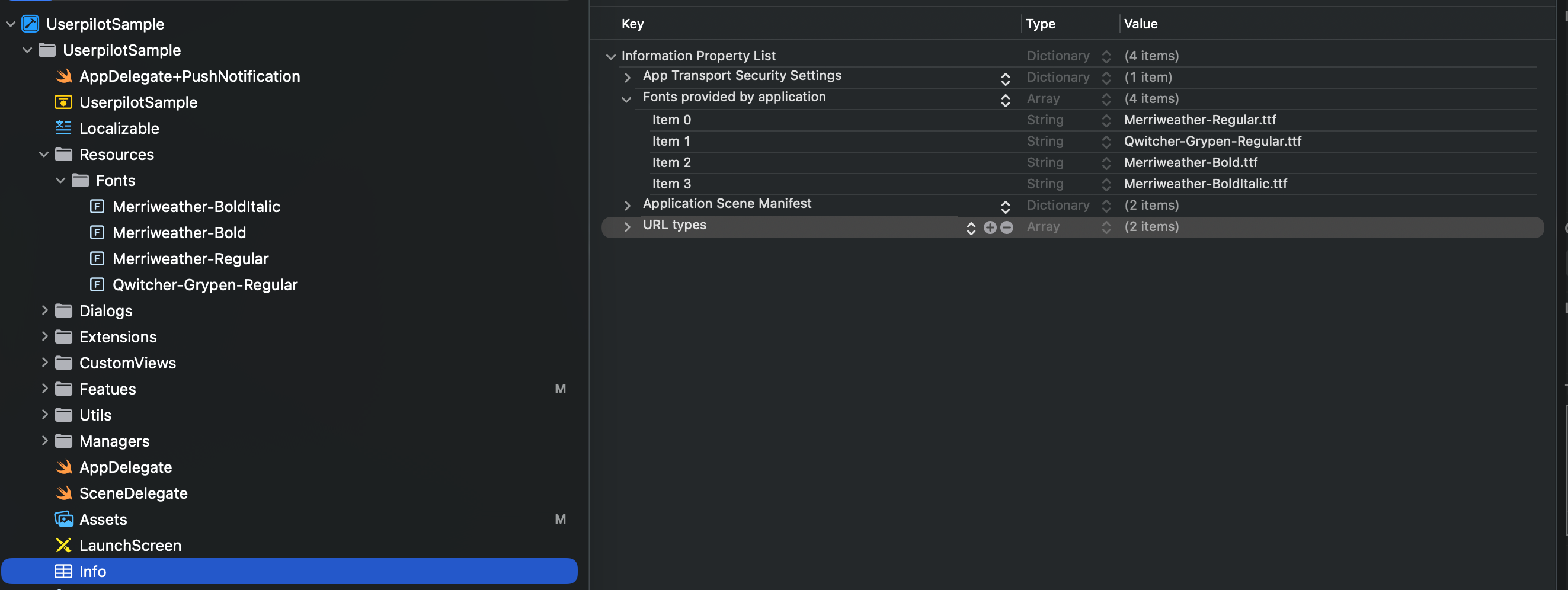
Task: Click the Resources folder icon
Action: (x=63, y=155)
